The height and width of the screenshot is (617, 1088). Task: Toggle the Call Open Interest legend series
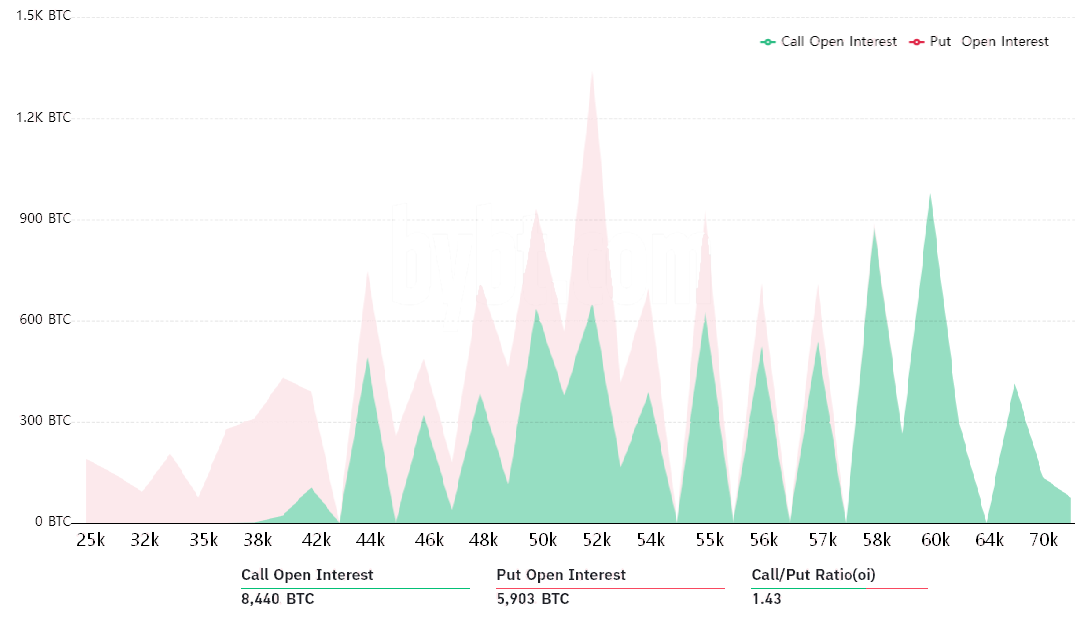(x=838, y=42)
